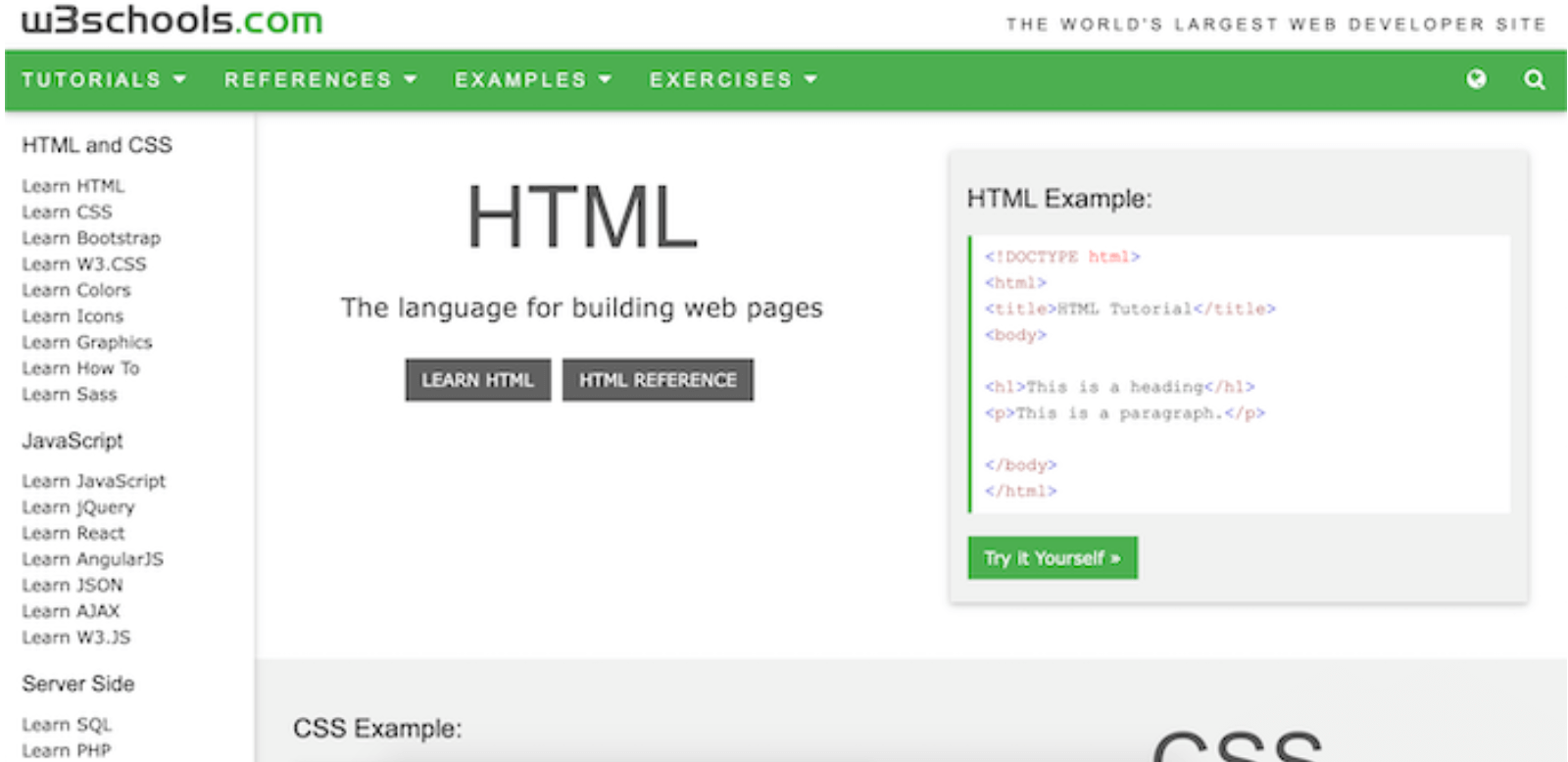Screen dimensions: 1568x762
Task: Open the Examples dropdown menu
Action: pyautogui.click(x=533, y=79)
